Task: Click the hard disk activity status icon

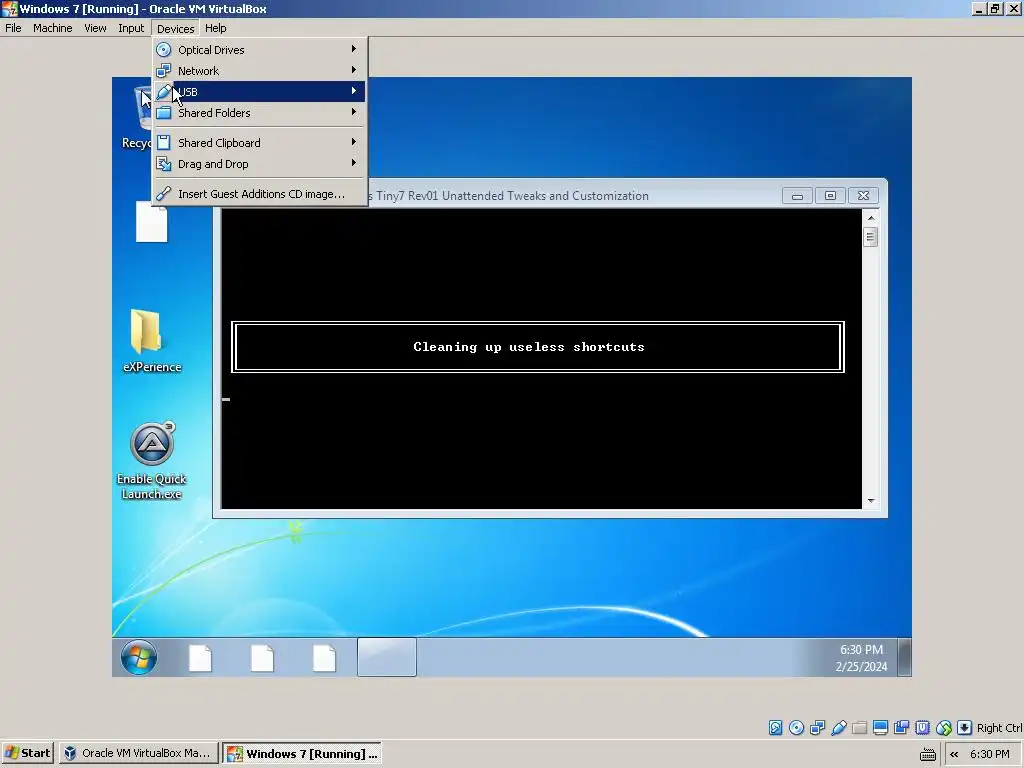Action: 775,728
